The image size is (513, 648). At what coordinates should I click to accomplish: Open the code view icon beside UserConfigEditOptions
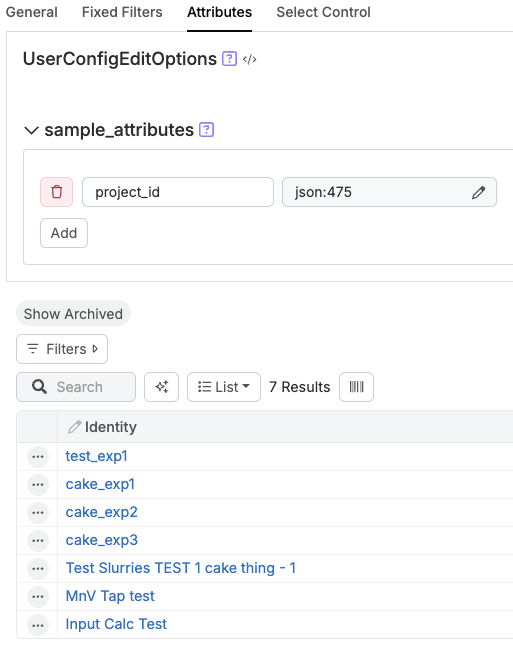[250, 59]
